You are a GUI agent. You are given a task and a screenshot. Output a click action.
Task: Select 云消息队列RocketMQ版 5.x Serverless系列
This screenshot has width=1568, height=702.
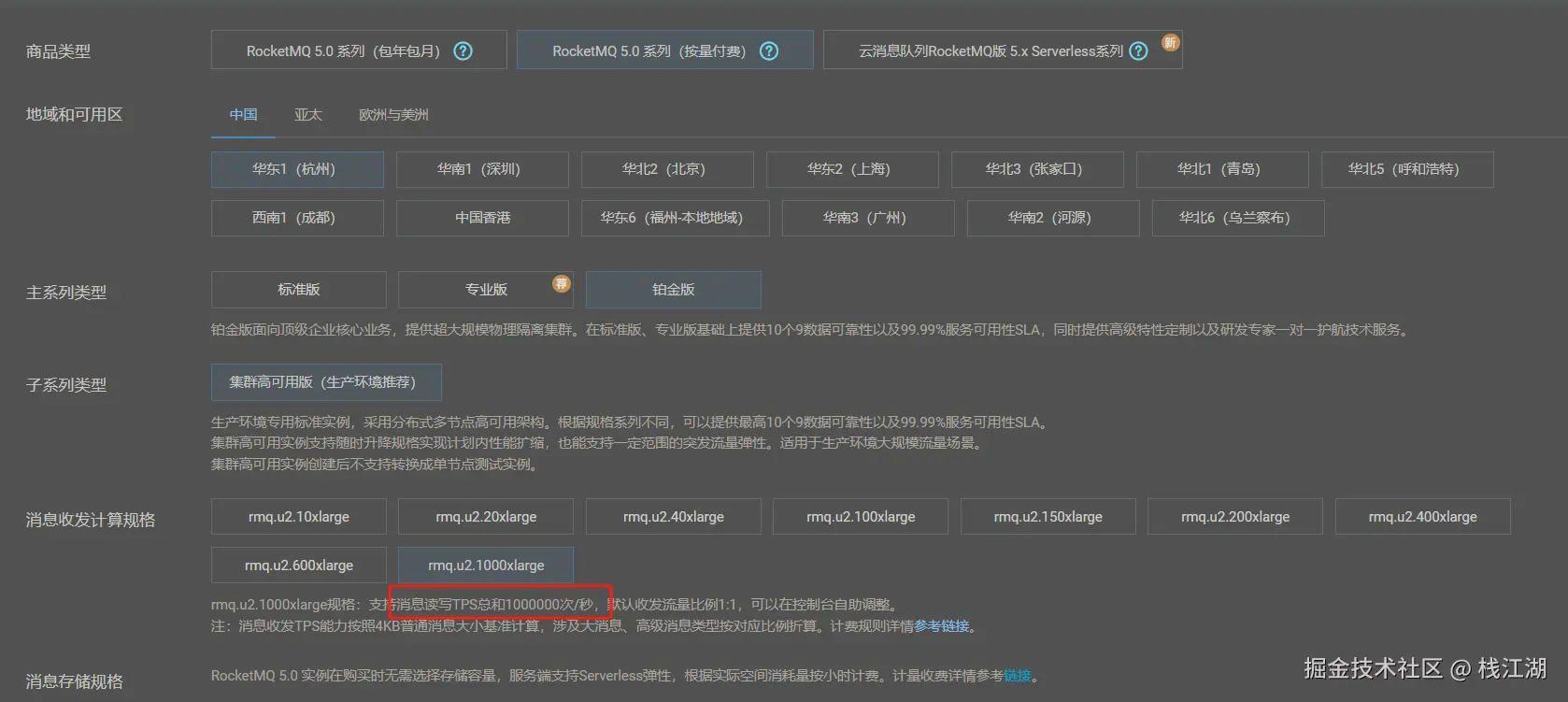tap(1003, 50)
